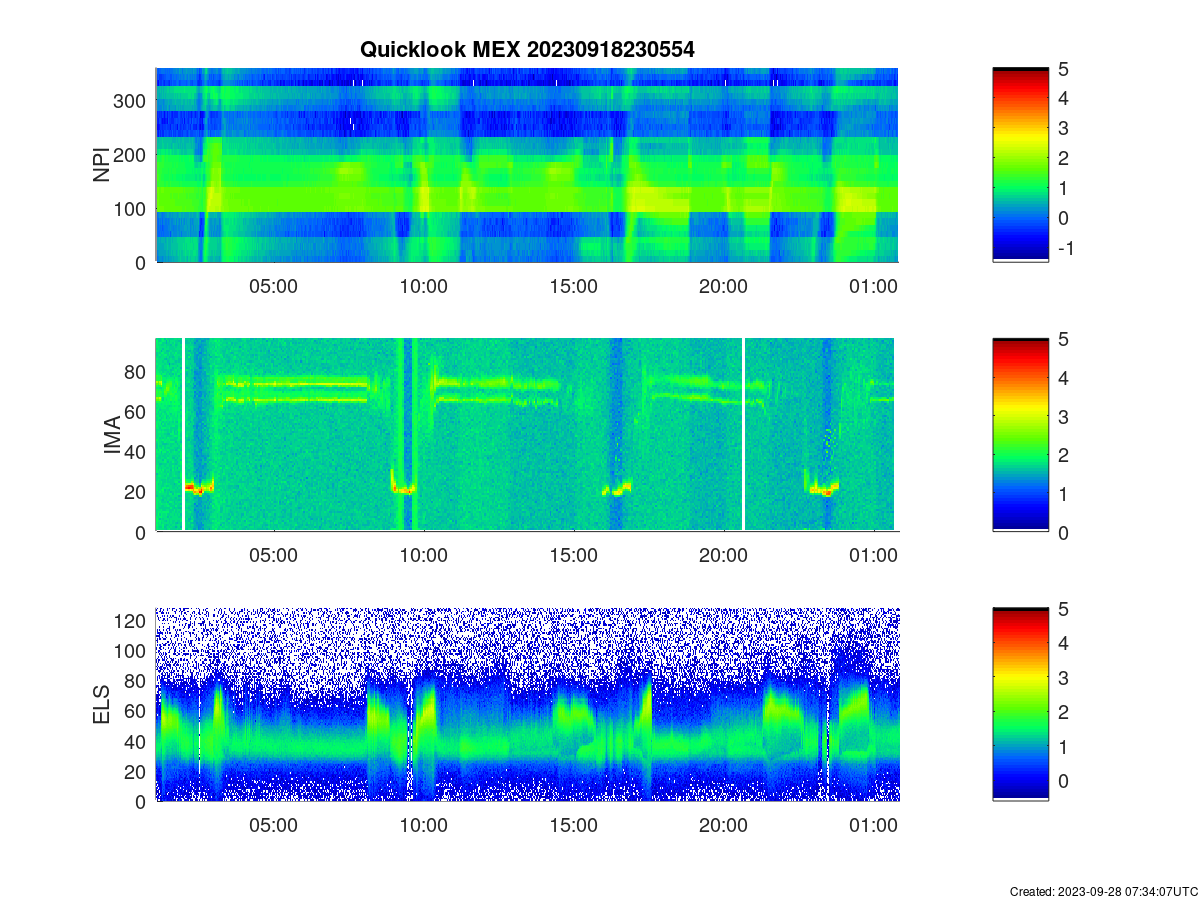Select the ELS spectrogram plot area
Screen dimensions: 1200x900
pyautogui.click(x=527, y=704)
